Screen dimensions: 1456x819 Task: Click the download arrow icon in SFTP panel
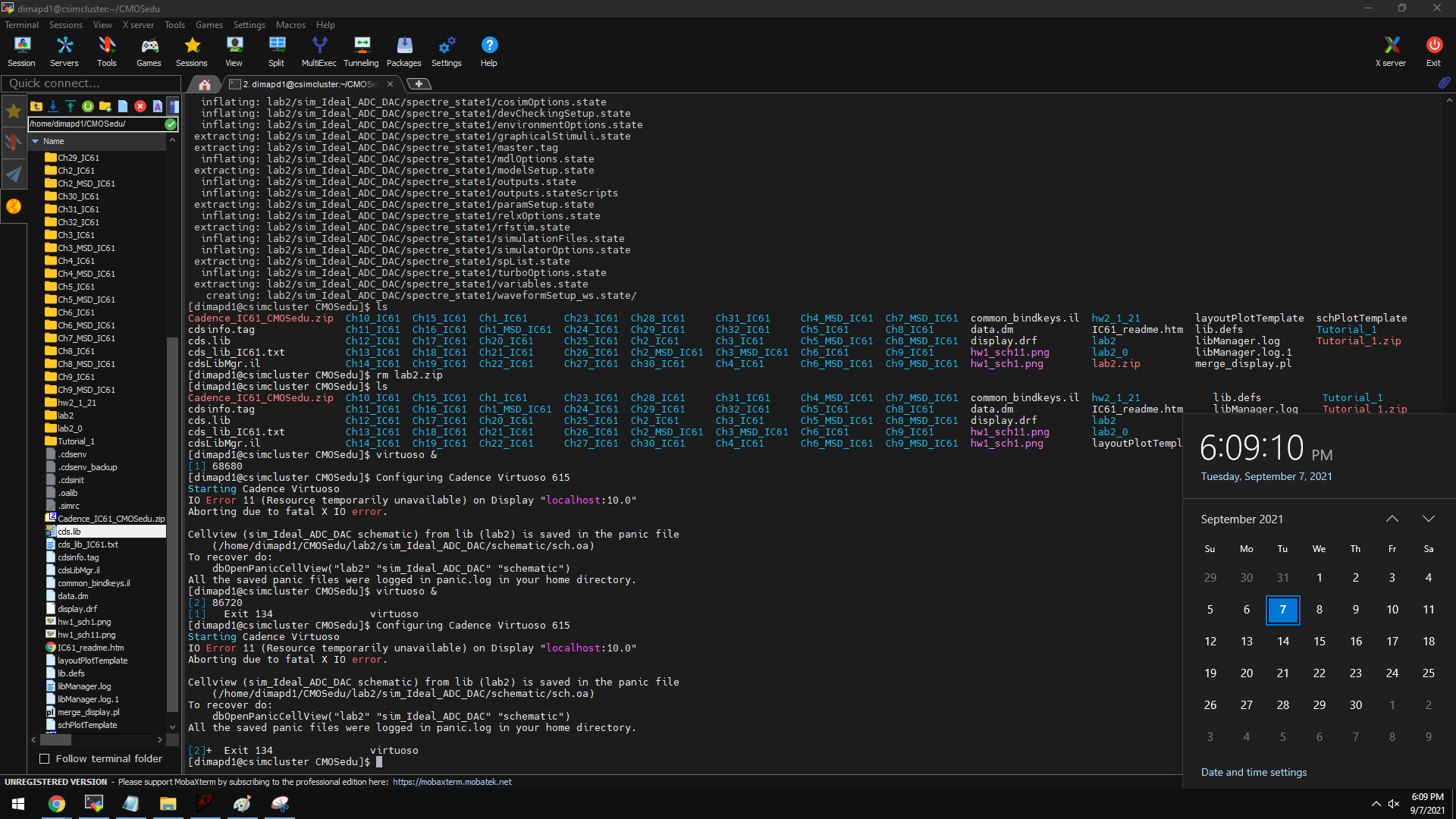(x=53, y=106)
